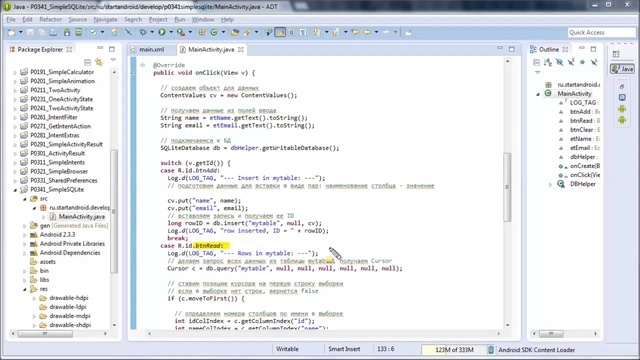
Task: Toggle Sort alphabetically in Outline
Action: pyautogui.click(x=548, y=62)
